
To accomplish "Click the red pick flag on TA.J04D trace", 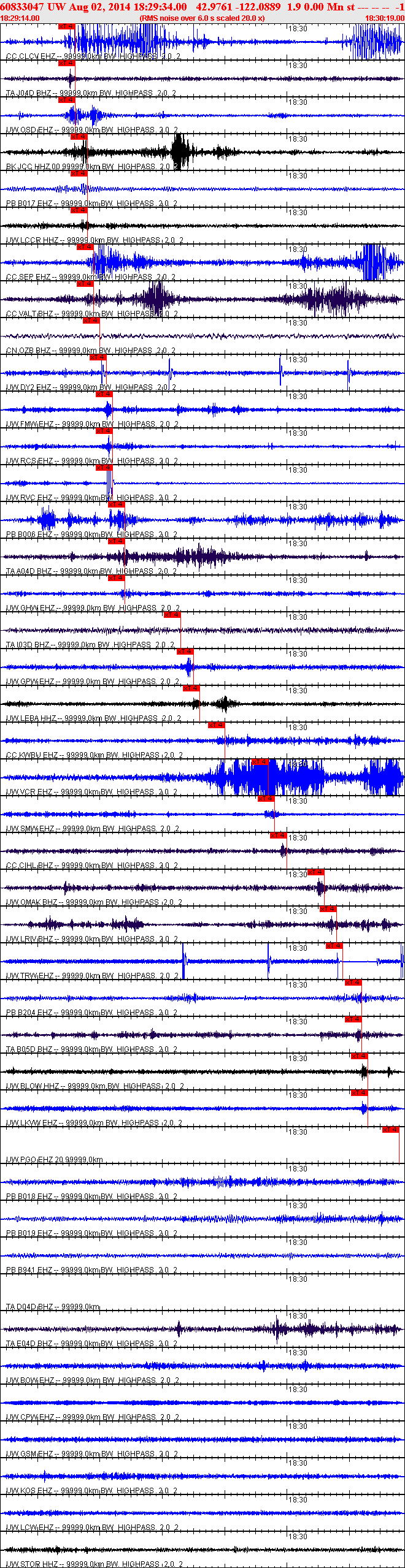I will (66, 63).
